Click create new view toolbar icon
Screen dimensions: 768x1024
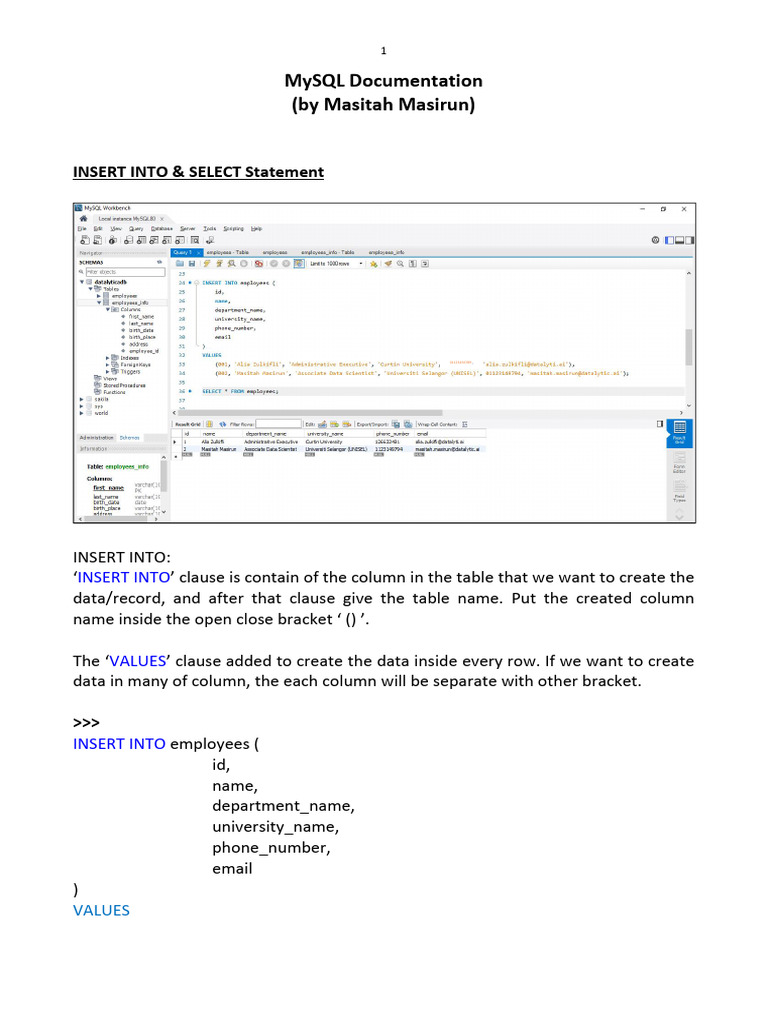tap(154, 240)
